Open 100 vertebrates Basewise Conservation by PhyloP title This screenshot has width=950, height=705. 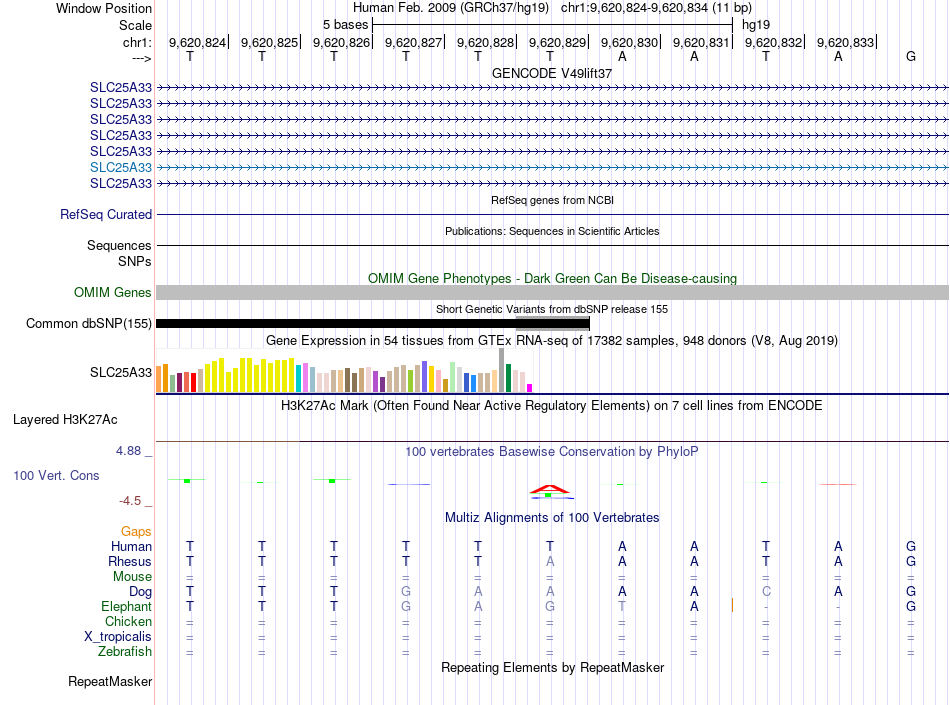coord(552,451)
